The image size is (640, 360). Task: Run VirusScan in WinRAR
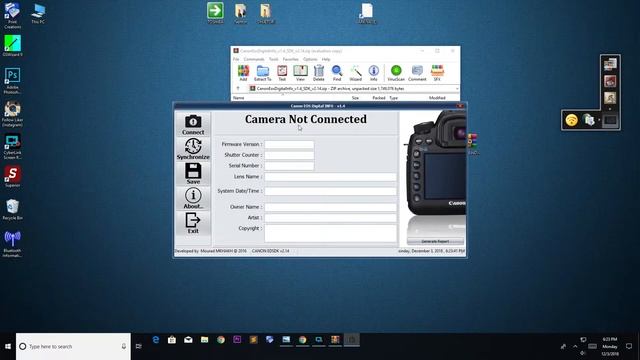[x=396, y=73]
